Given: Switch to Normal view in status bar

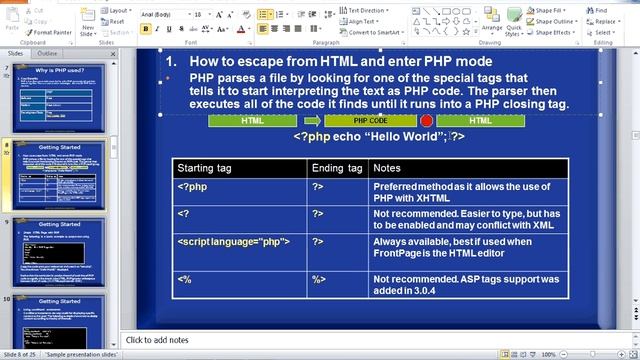Looking at the screenshot, I should point(505,355).
